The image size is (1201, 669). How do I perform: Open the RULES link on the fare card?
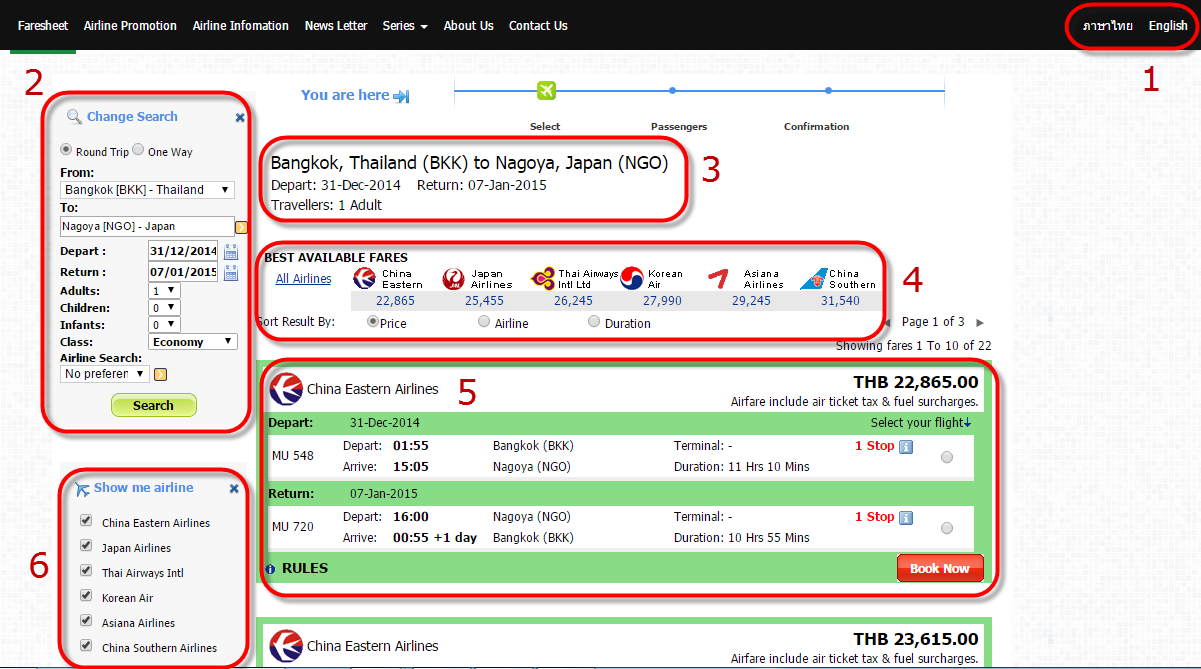pyautogui.click(x=305, y=569)
